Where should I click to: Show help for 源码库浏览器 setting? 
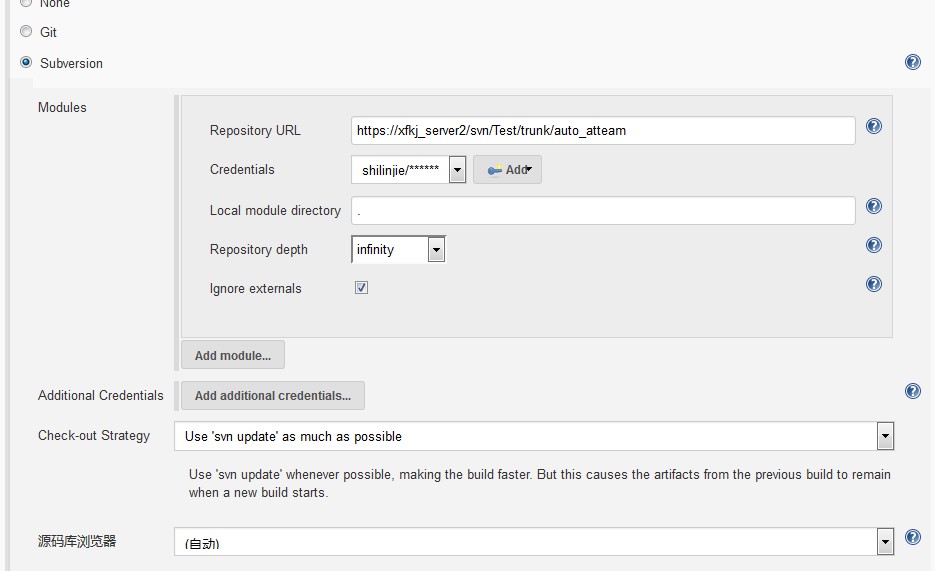(912, 538)
